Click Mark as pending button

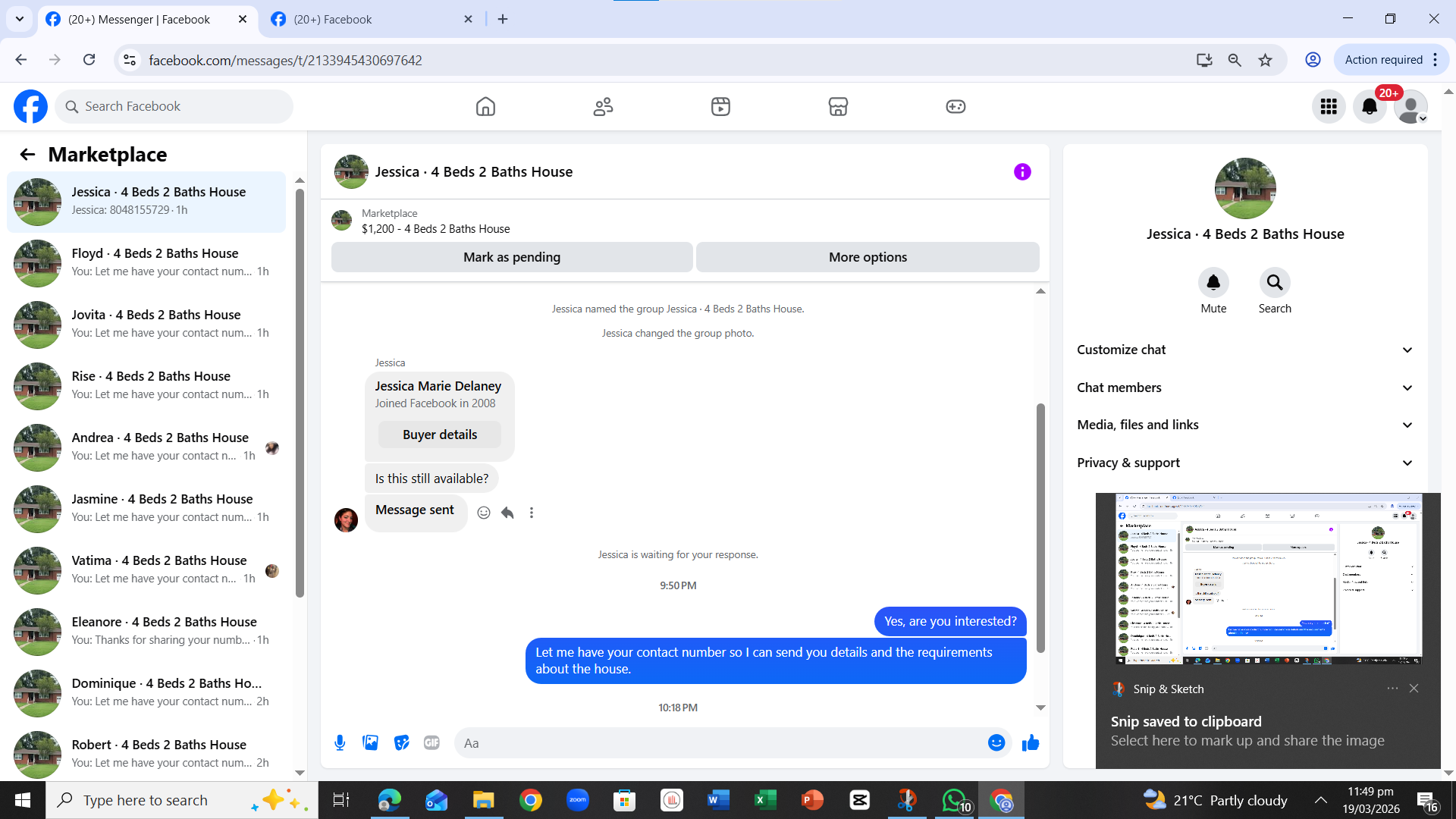[512, 257]
